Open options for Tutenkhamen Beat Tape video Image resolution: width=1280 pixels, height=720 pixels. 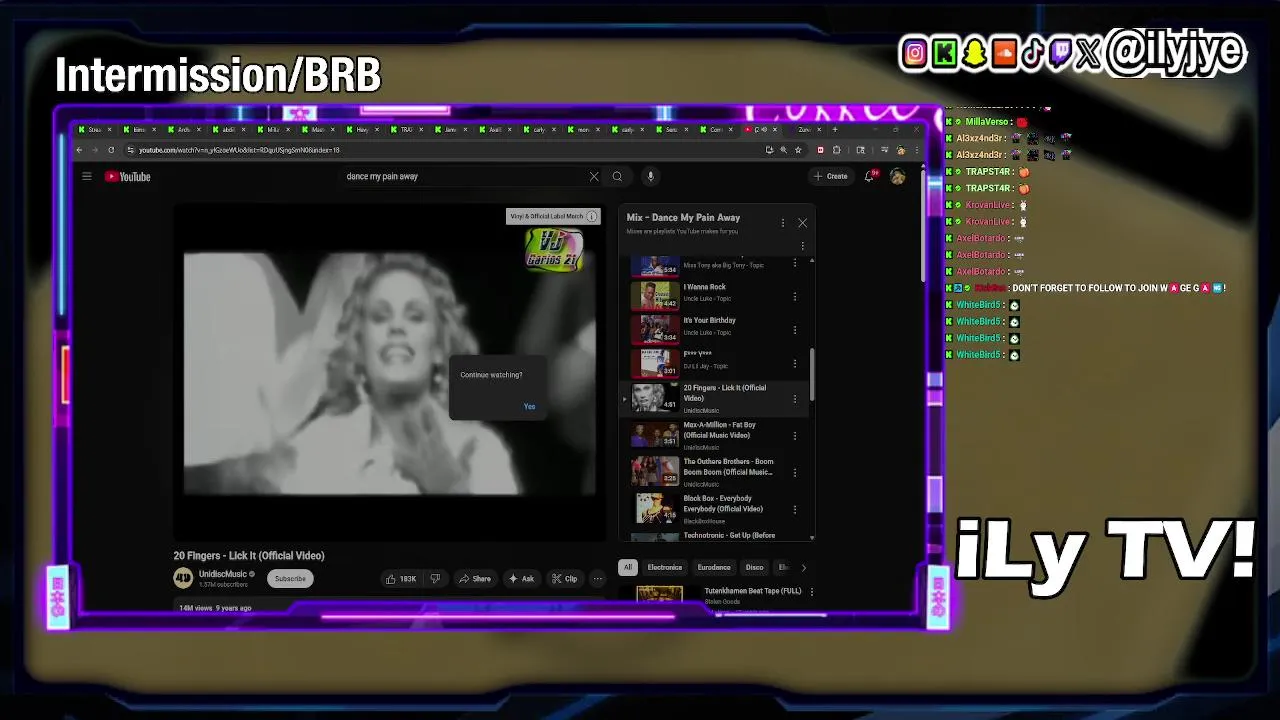[x=811, y=592]
